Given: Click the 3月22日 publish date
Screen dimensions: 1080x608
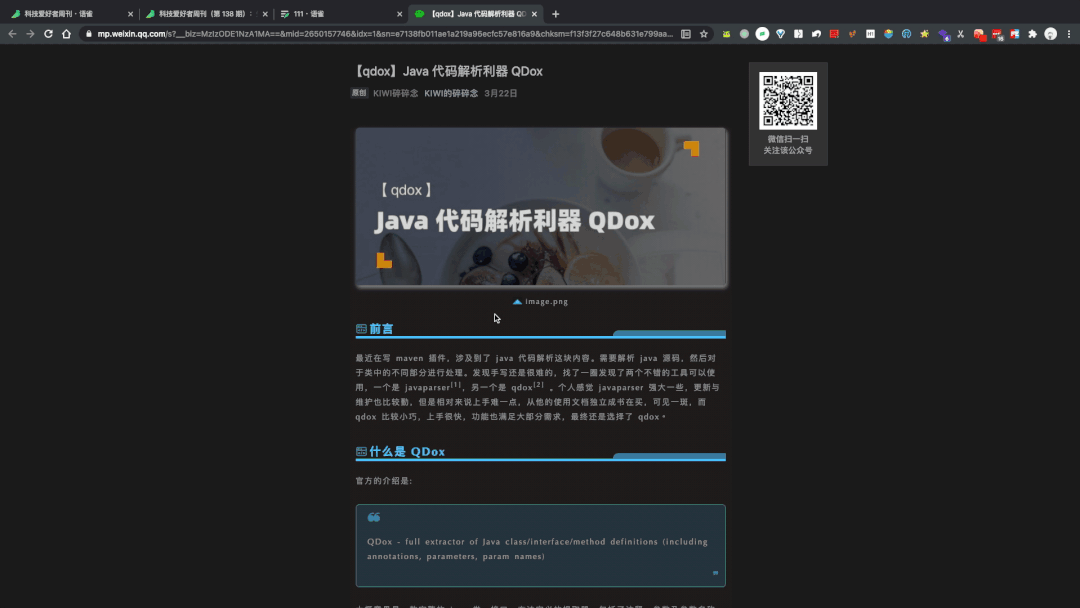Looking at the screenshot, I should tap(501, 93).
